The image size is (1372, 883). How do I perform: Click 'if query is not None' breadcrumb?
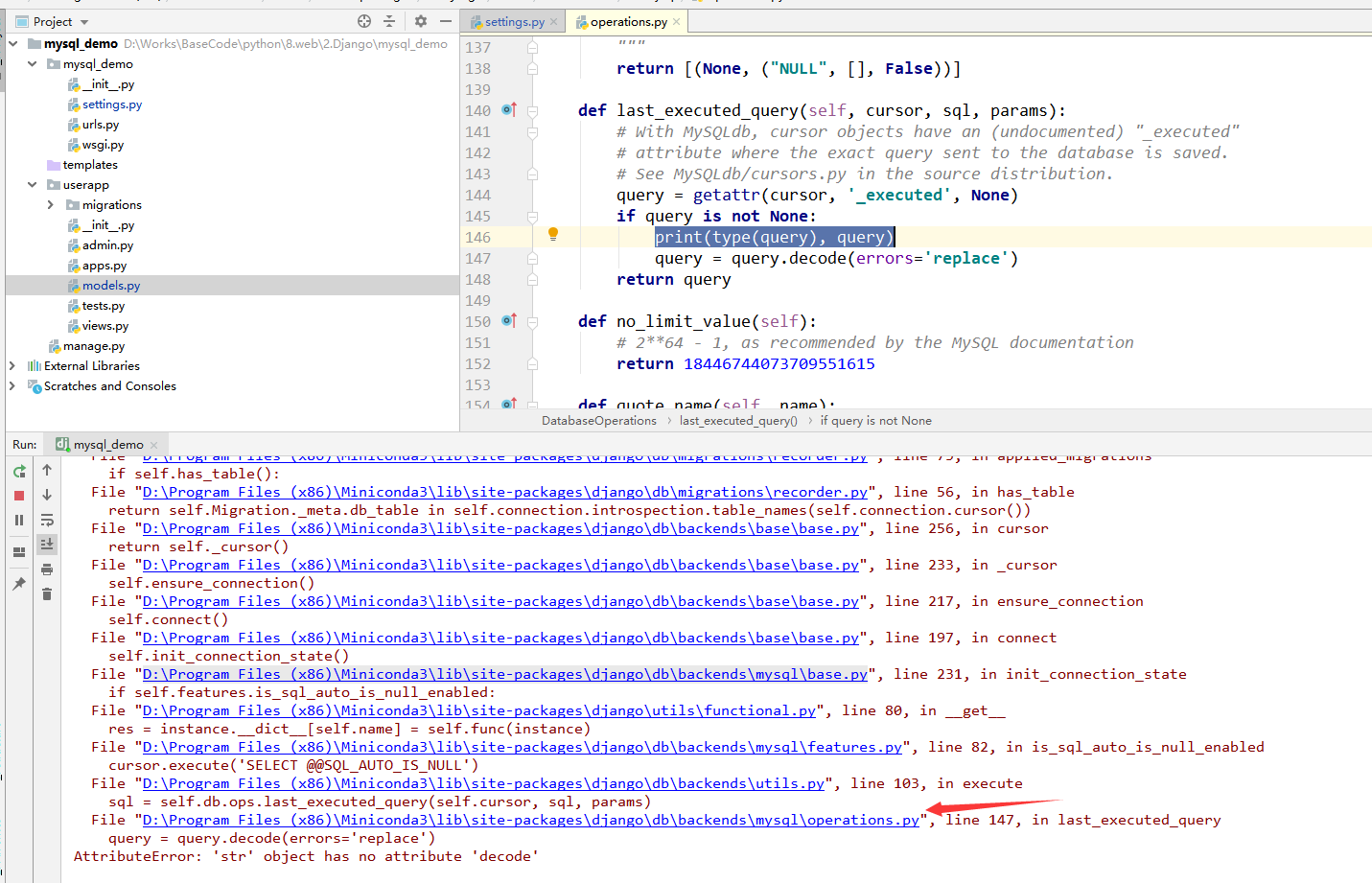point(875,421)
